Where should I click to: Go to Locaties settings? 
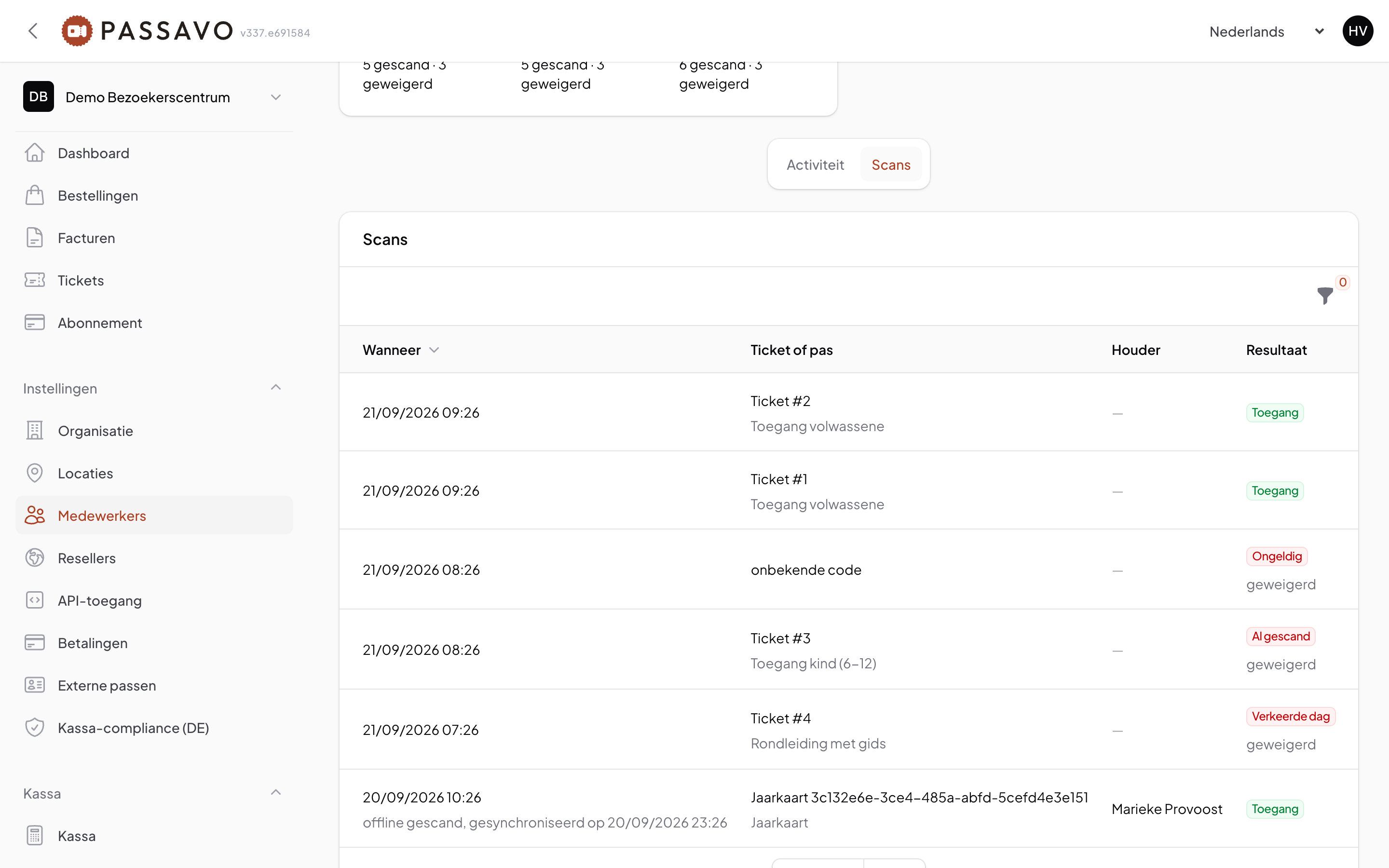coord(154,474)
